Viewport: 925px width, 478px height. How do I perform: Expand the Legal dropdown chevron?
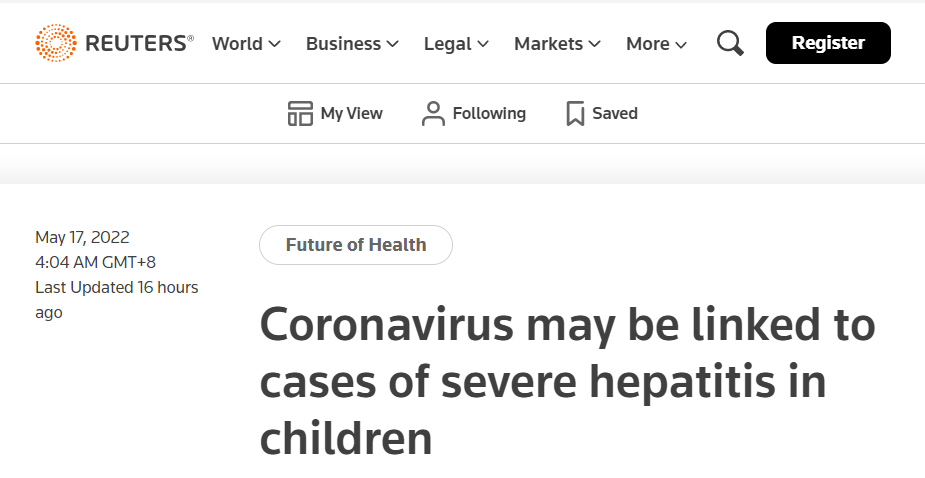pyautogui.click(x=483, y=44)
